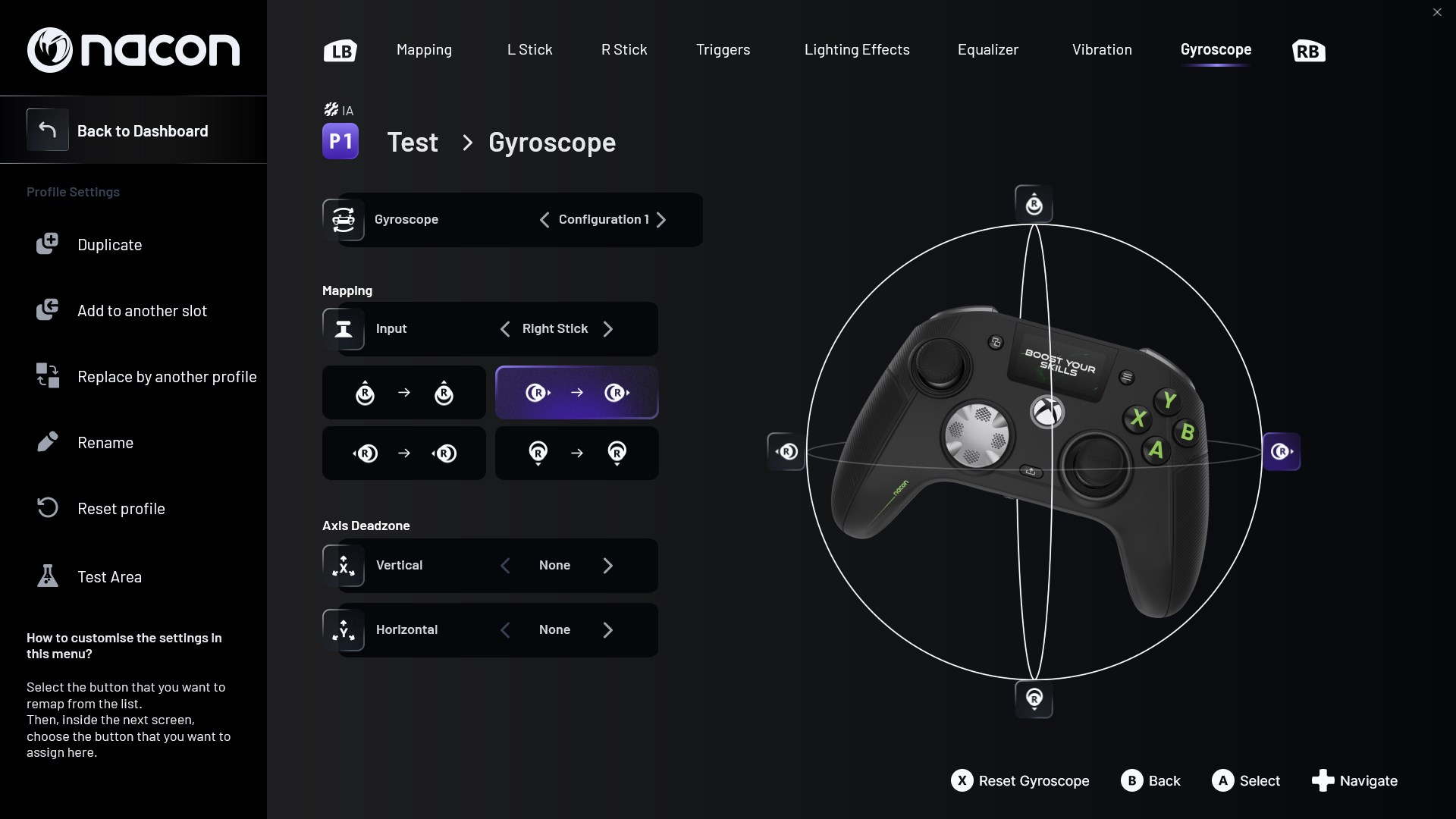Select the LB bumper icon in top bar
The width and height of the screenshot is (1456, 819).
pos(339,50)
